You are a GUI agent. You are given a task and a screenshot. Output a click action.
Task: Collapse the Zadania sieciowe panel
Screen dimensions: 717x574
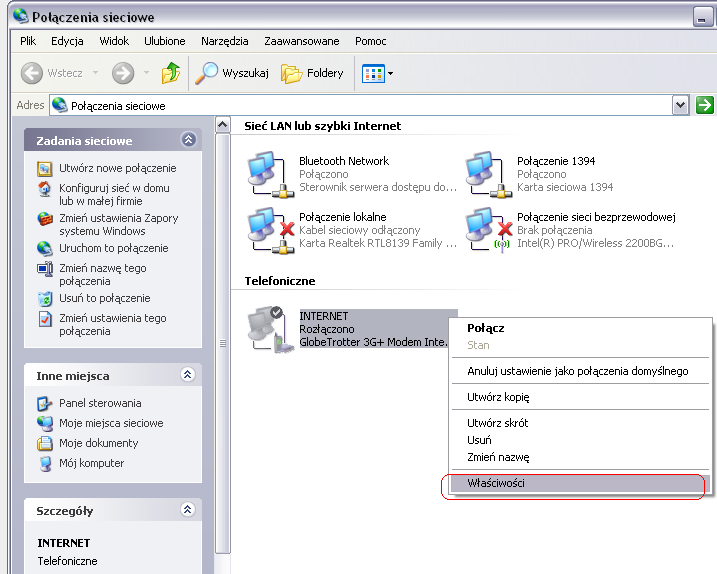pos(188,139)
